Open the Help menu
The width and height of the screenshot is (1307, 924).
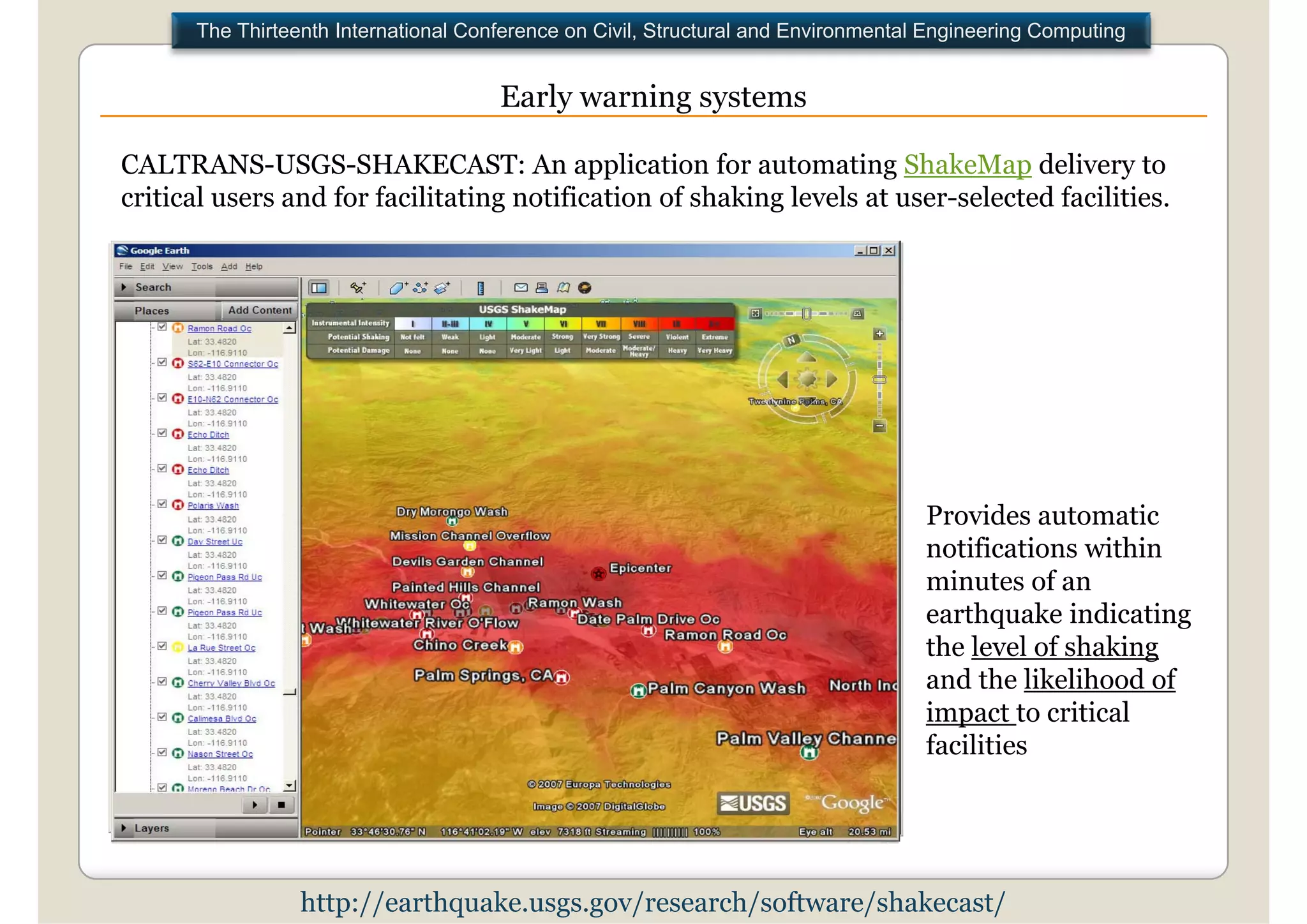pos(254,267)
